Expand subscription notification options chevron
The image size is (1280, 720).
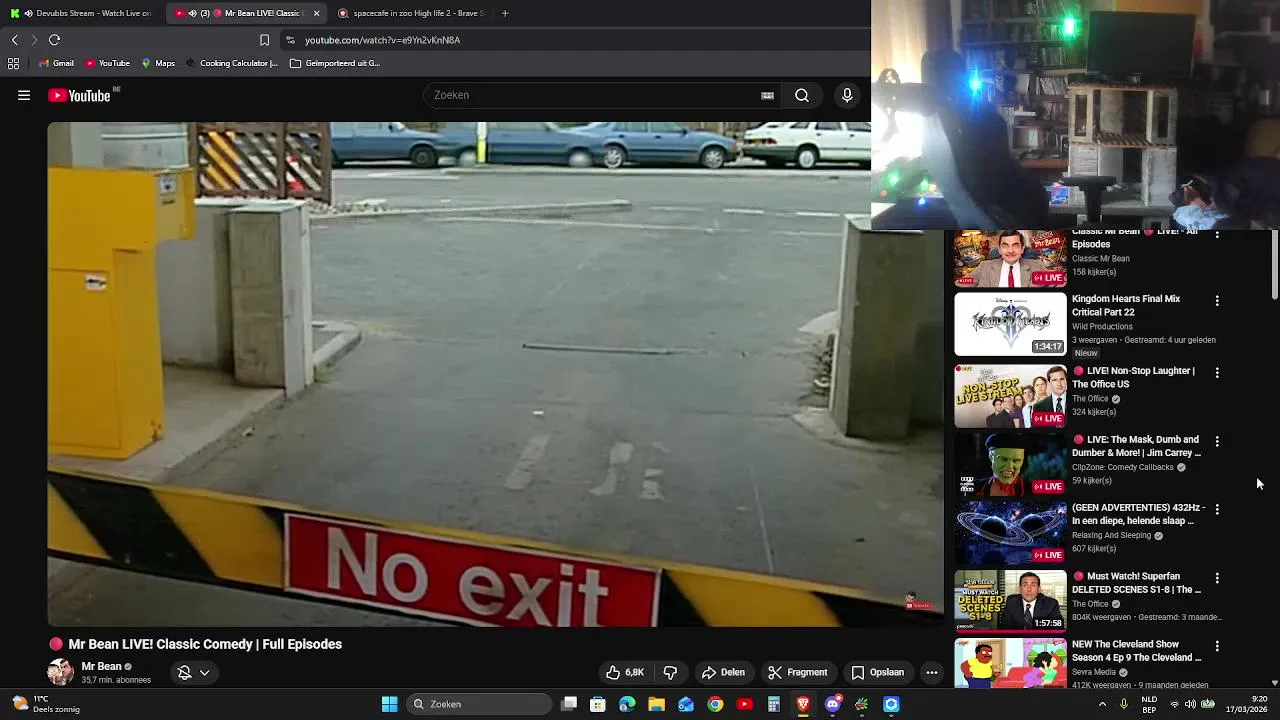[x=204, y=673]
